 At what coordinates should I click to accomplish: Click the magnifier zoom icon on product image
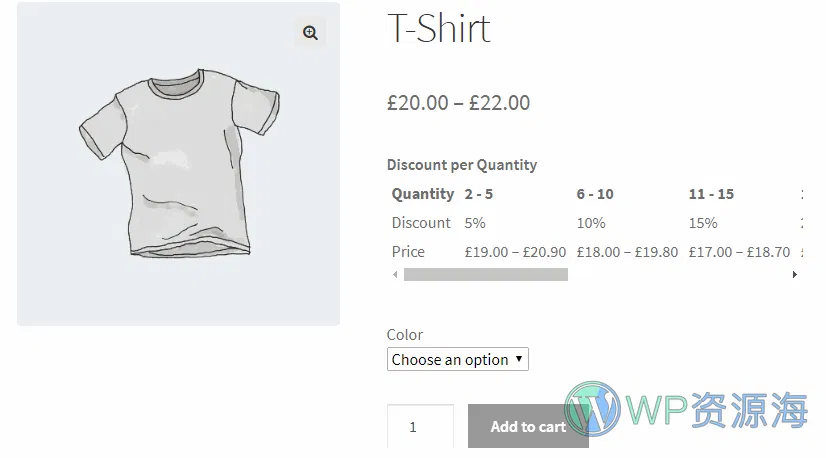[x=310, y=33]
